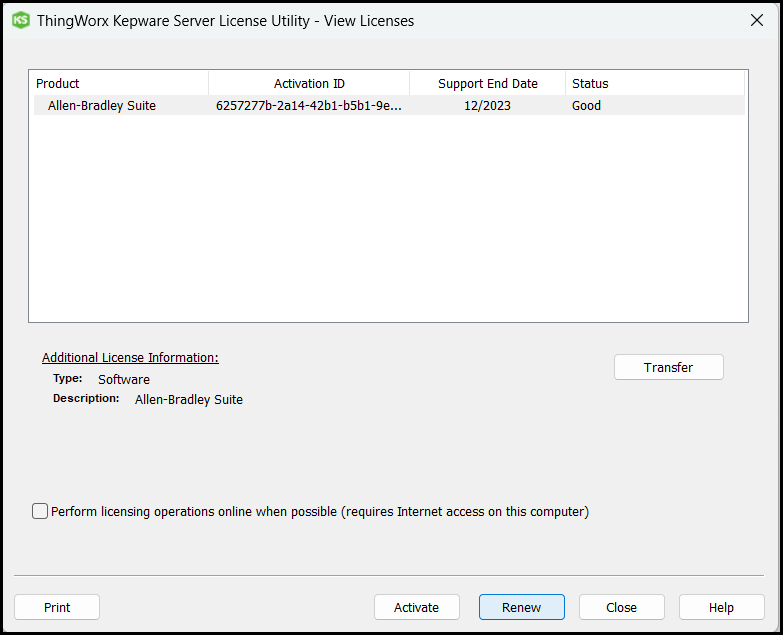This screenshot has height=635, width=783.
Task: Click the Description value in license information
Action: click(188, 399)
